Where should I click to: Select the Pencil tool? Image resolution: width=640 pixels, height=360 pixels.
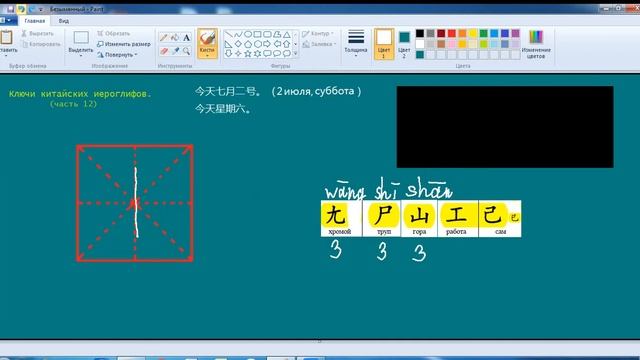coord(164,38)
